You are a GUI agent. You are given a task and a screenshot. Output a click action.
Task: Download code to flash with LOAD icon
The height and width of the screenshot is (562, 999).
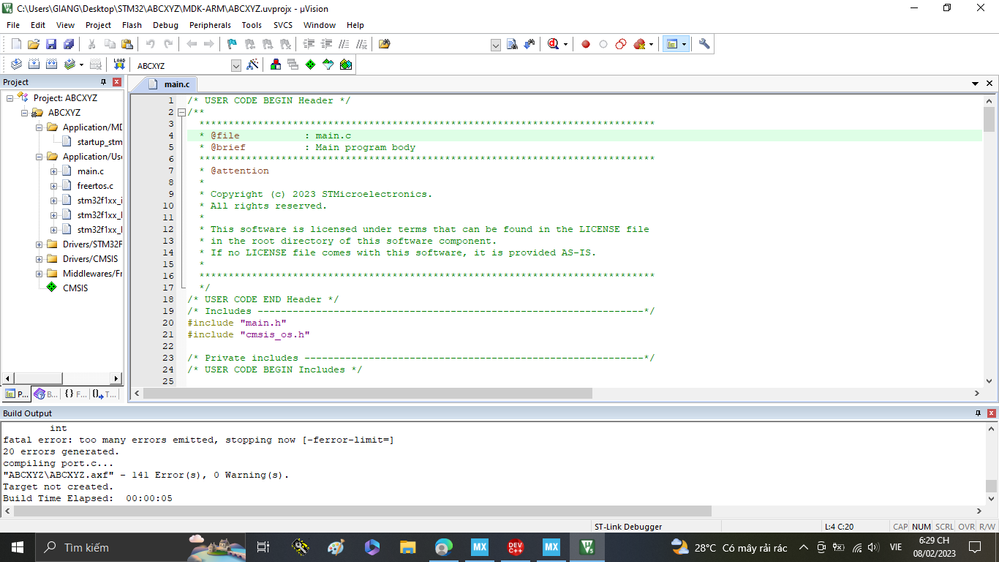(119, 64)
